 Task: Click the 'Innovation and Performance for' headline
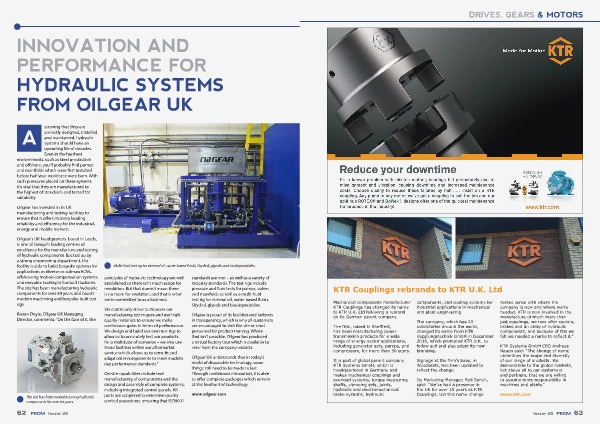[111, 55]
